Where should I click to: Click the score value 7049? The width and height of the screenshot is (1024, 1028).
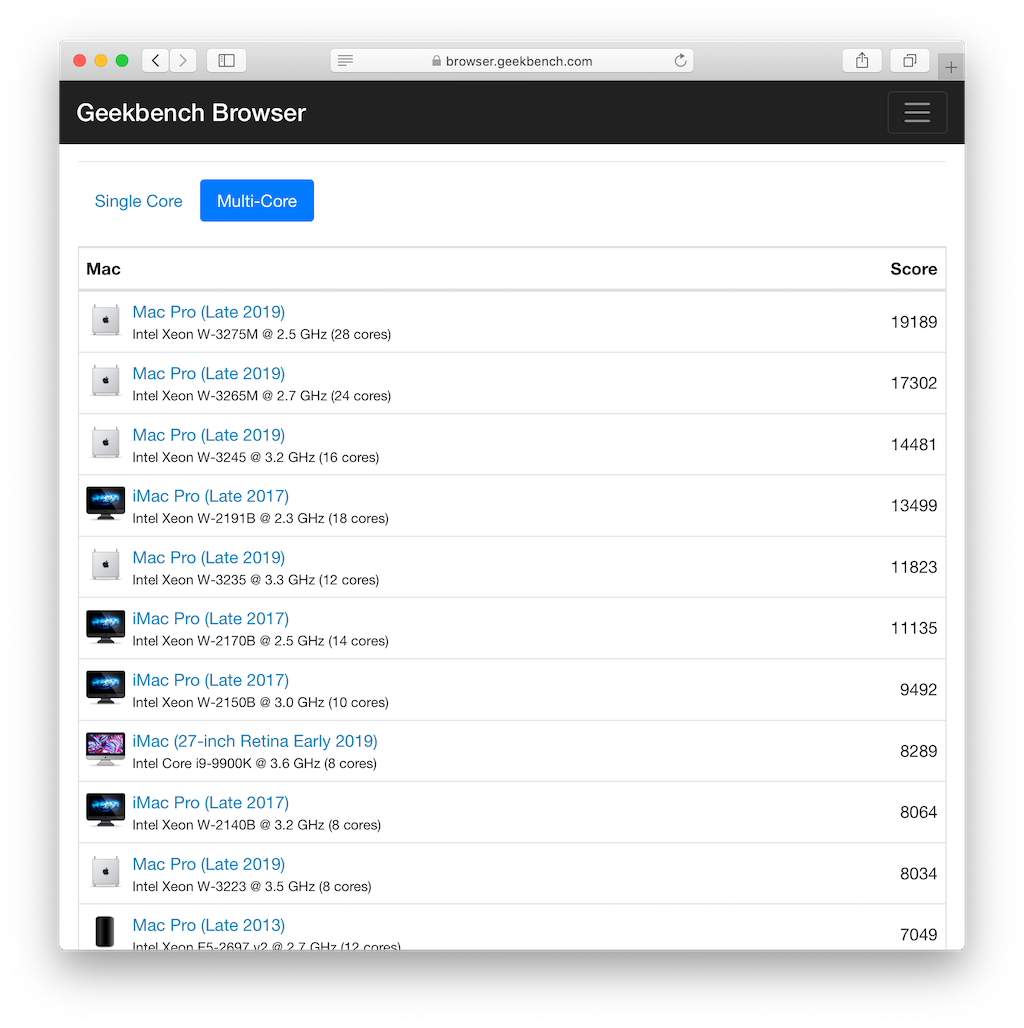pos(918,935)
